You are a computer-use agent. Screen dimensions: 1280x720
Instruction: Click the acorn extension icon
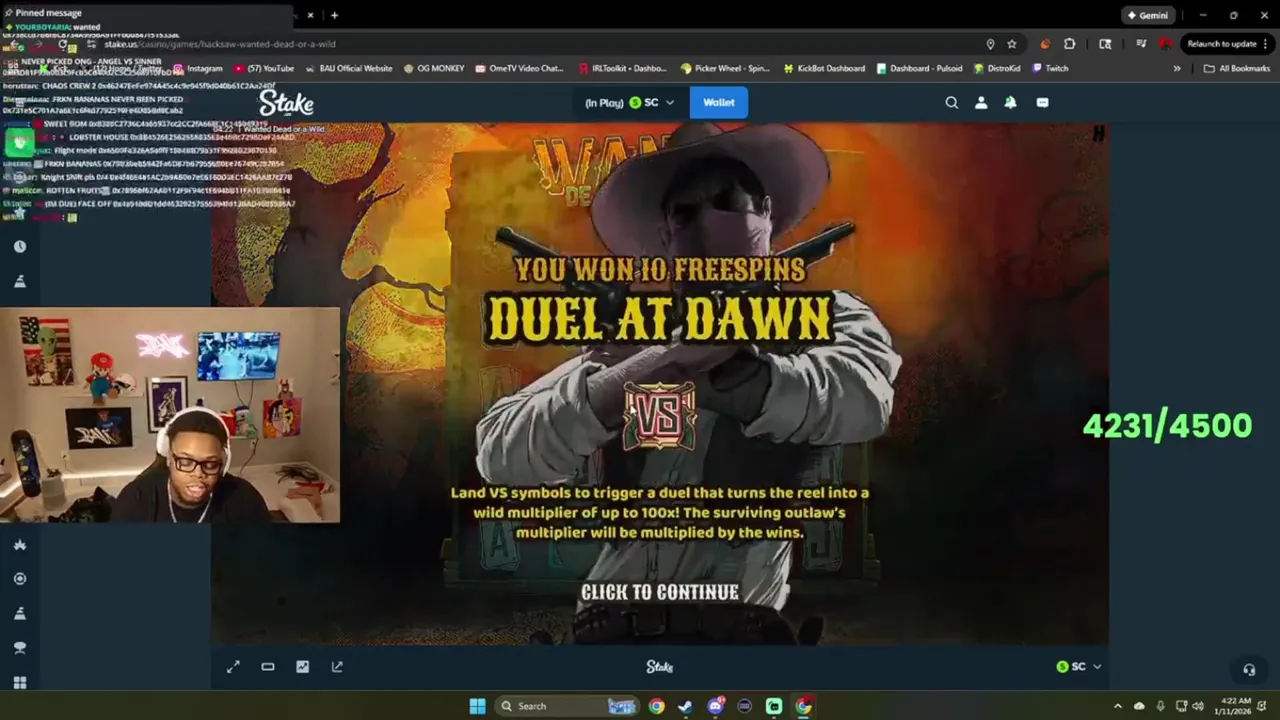pyautogui.click(x=1045, y=44)
